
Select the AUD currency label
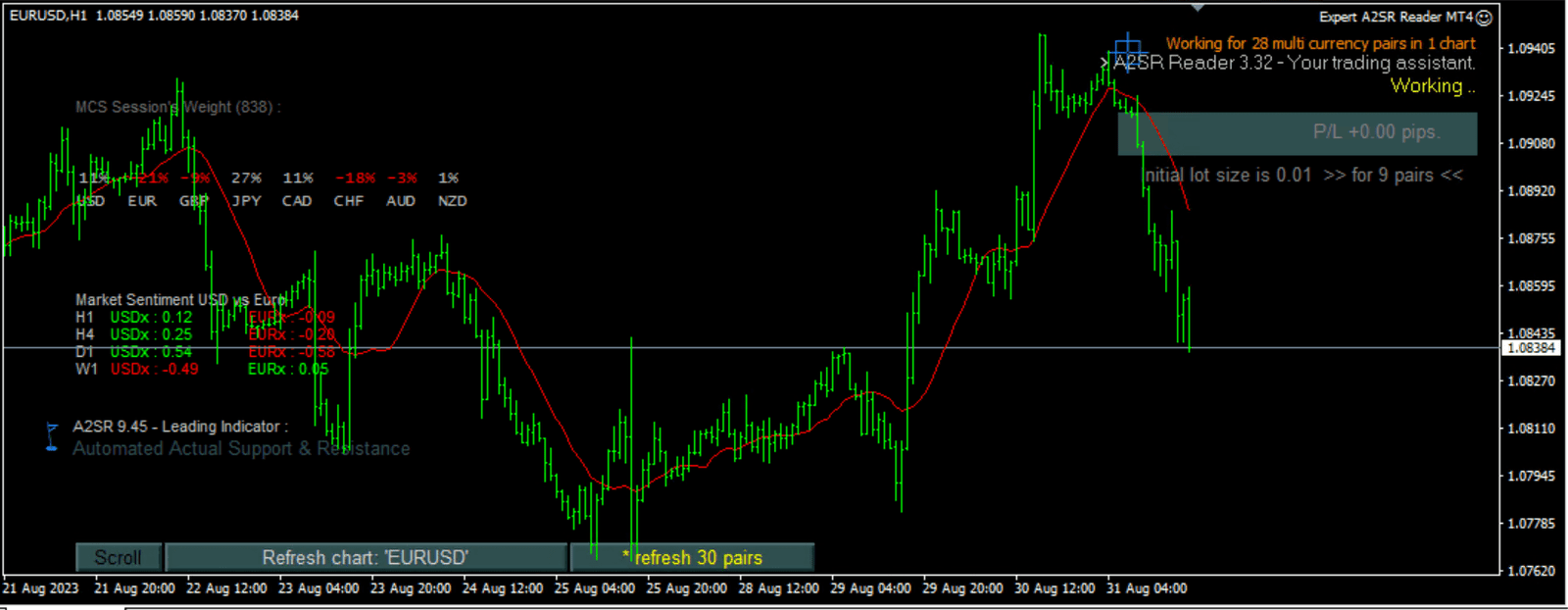(x=401, y=201)
